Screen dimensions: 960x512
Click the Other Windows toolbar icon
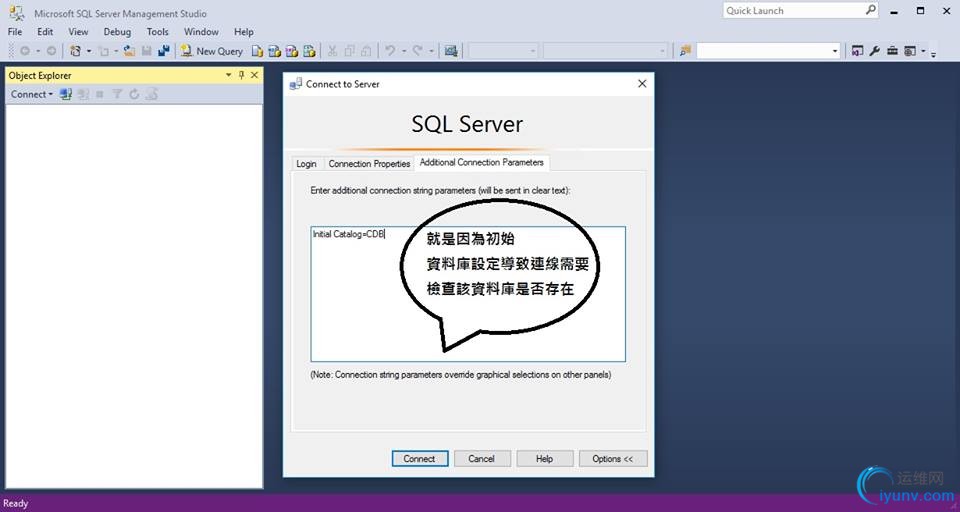click(910, 51)
